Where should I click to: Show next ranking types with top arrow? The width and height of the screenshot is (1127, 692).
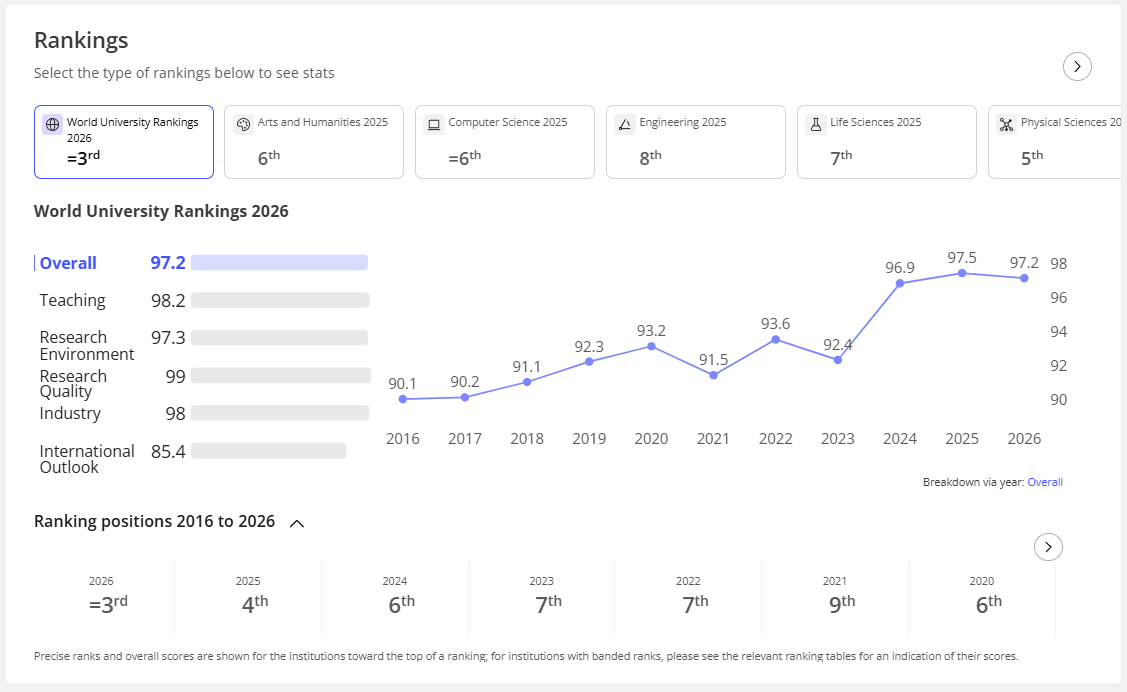[1077, 67]
